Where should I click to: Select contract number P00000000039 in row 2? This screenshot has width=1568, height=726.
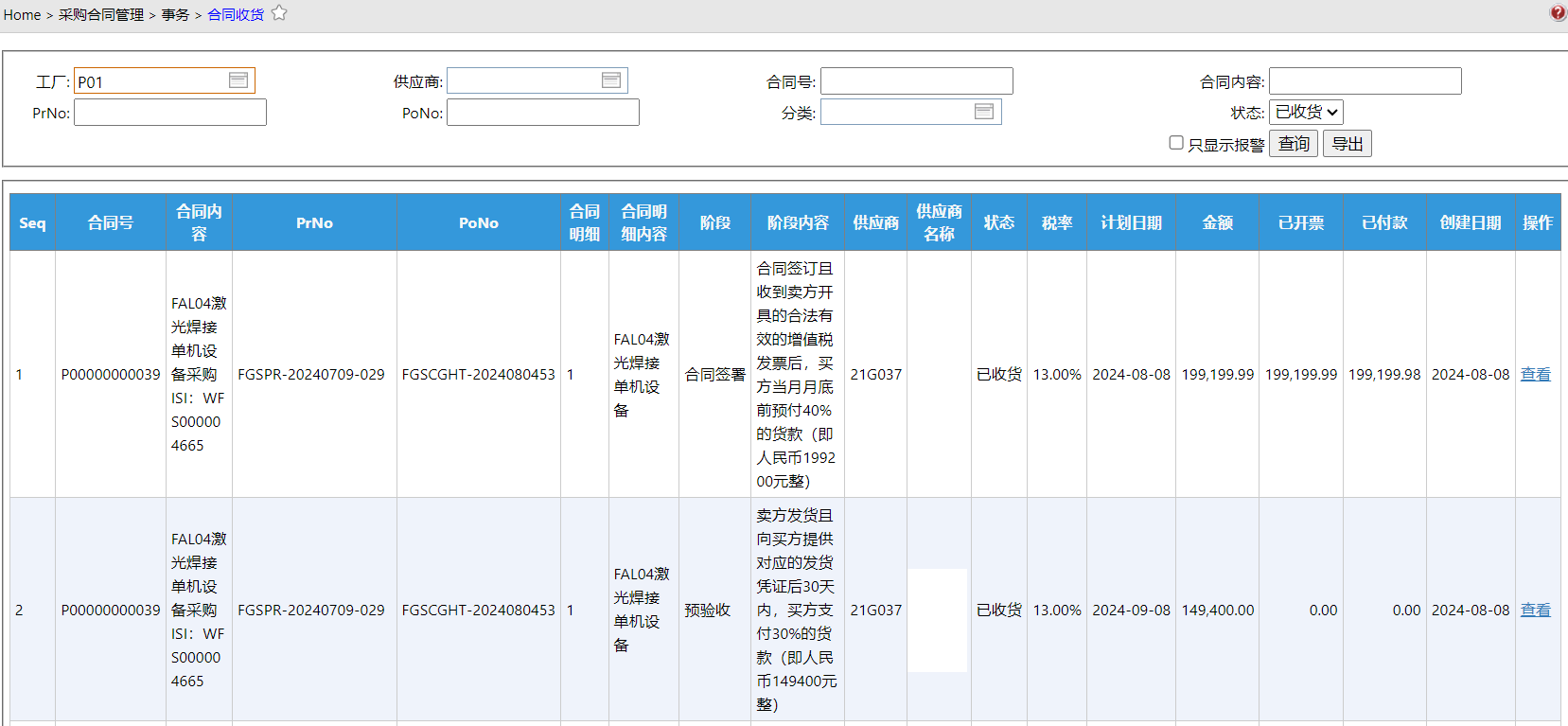111,610
